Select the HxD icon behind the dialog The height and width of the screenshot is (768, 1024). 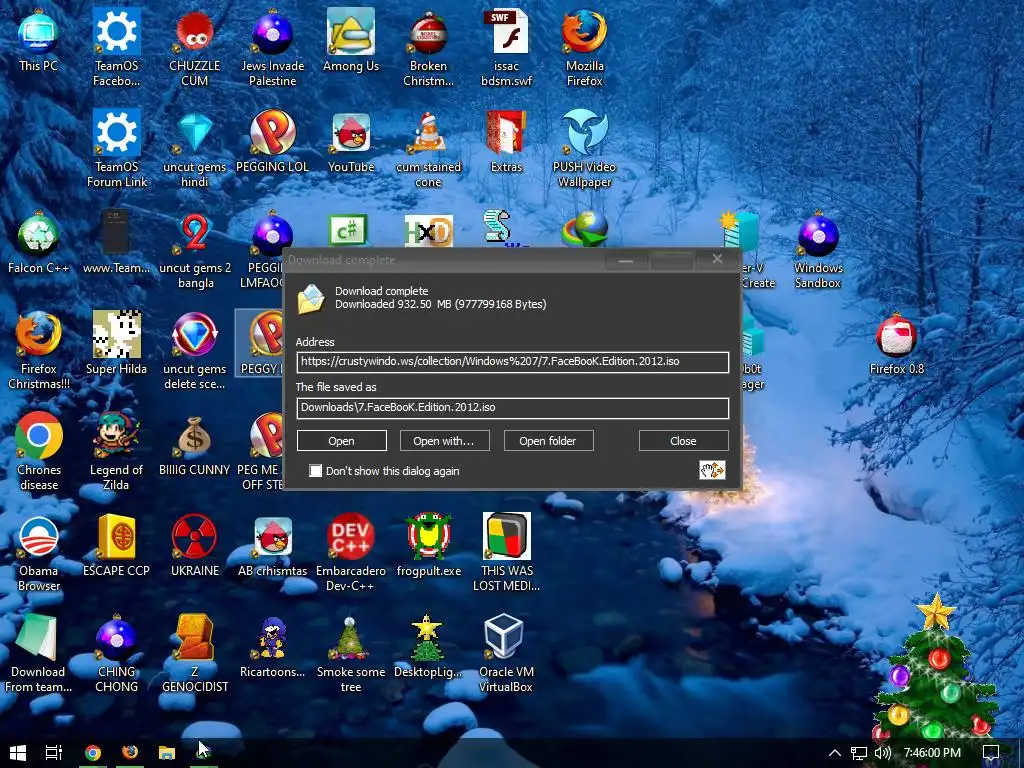coord(428,231)
